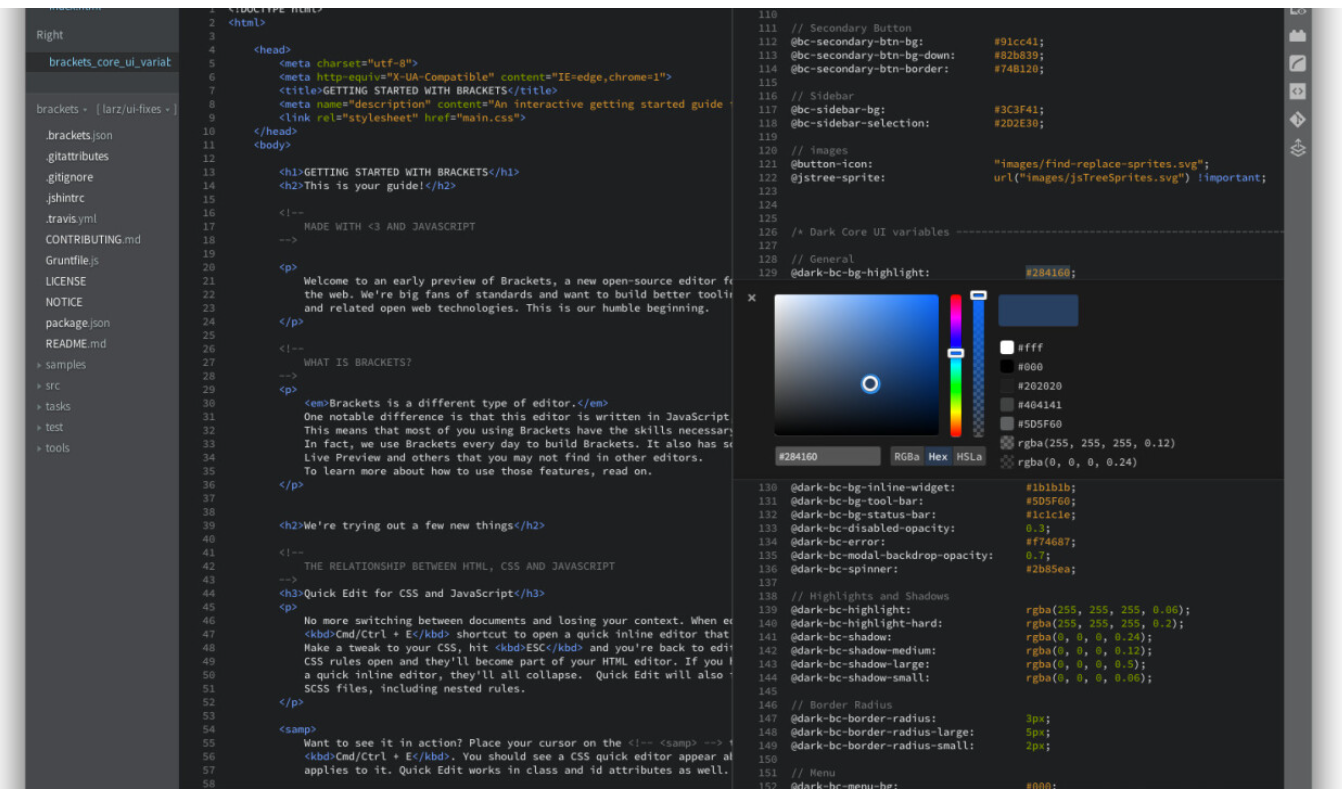The image size is (1342, 798).
Task: Switch color format to Hex
Action: tap(938, 456)
